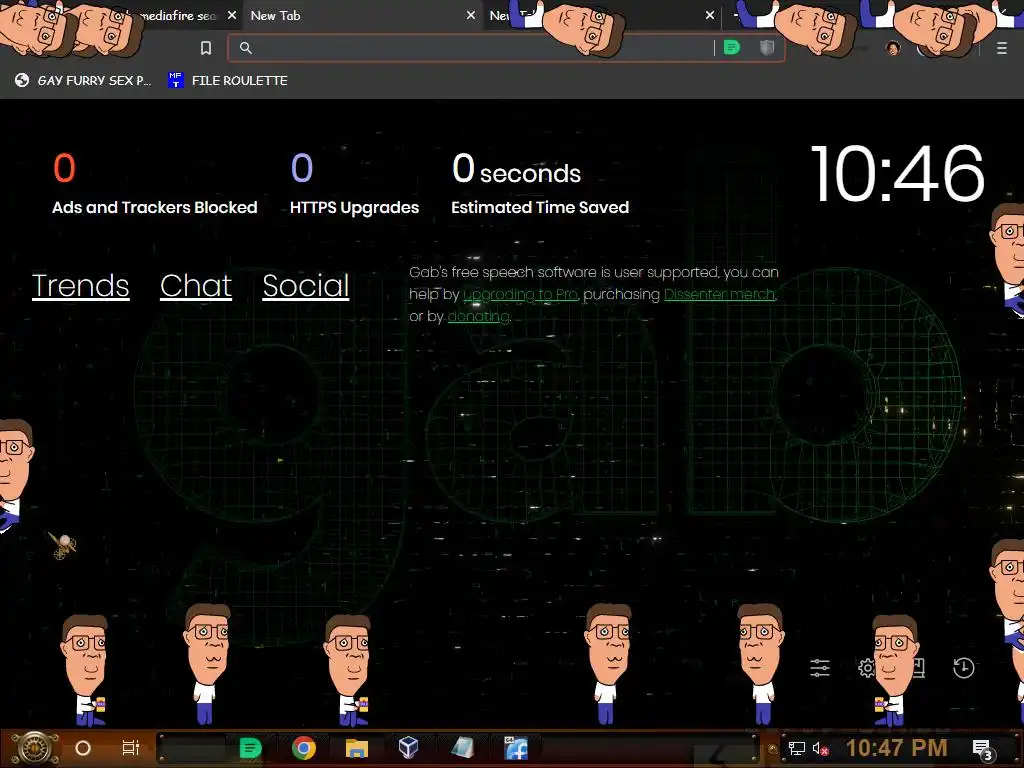
Task: Open history via the clock icon
Action: point(963,667)
